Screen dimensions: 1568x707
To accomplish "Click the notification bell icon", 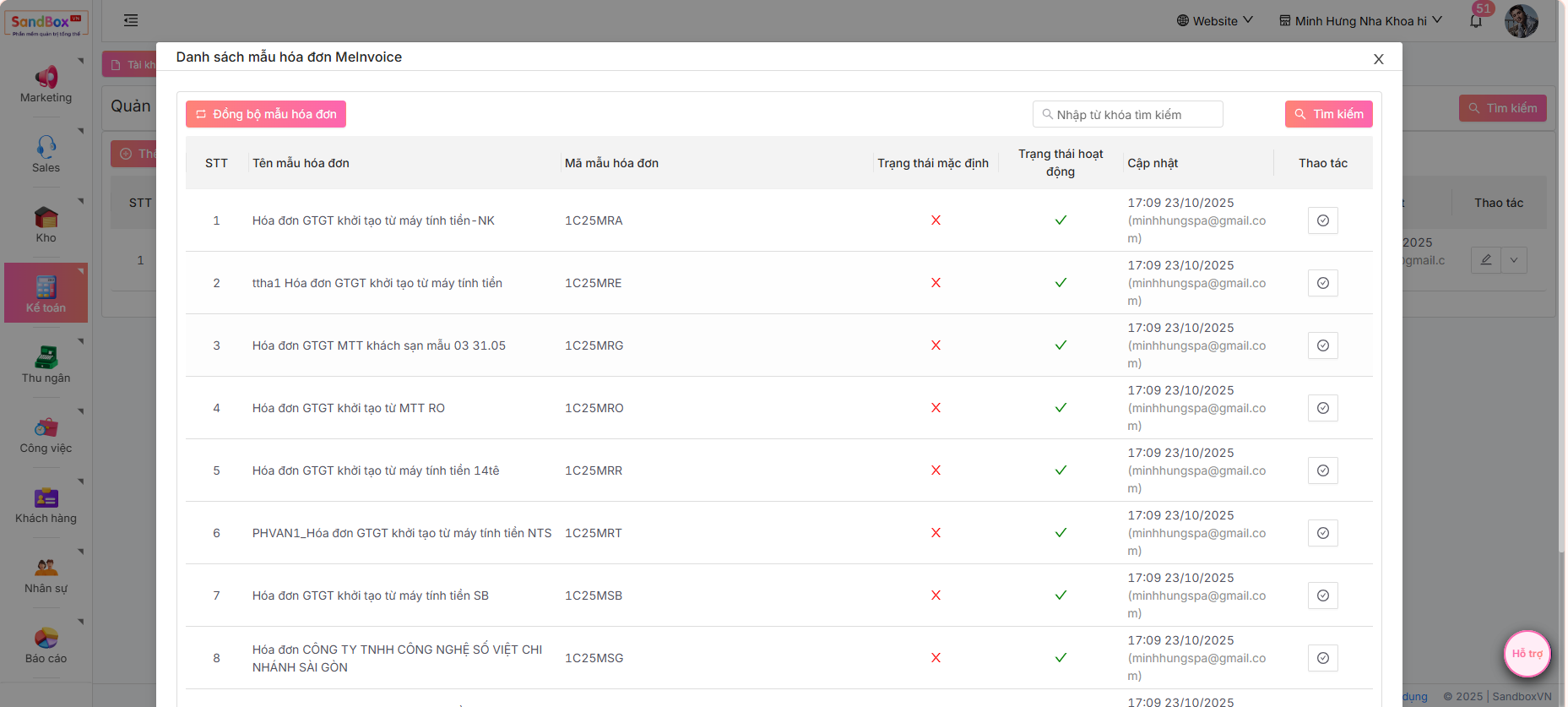I will coord(1475,21).
